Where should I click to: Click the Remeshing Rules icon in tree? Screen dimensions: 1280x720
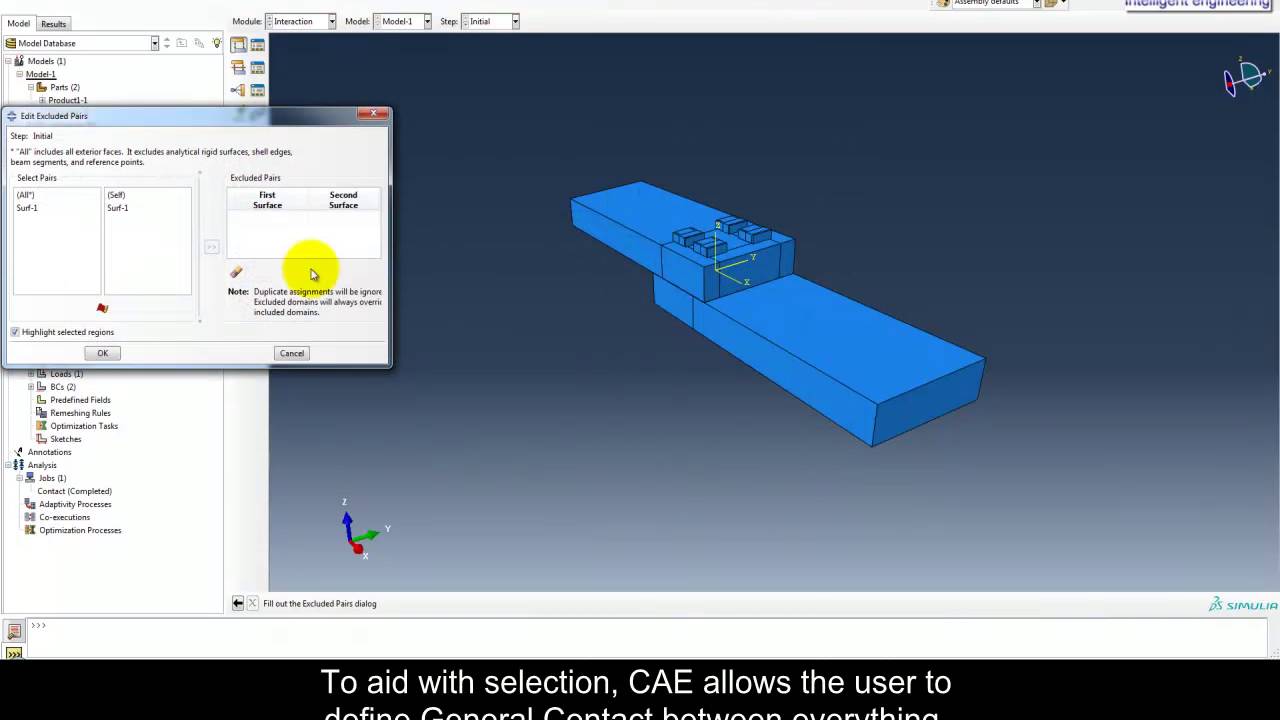tap(42, 413)
